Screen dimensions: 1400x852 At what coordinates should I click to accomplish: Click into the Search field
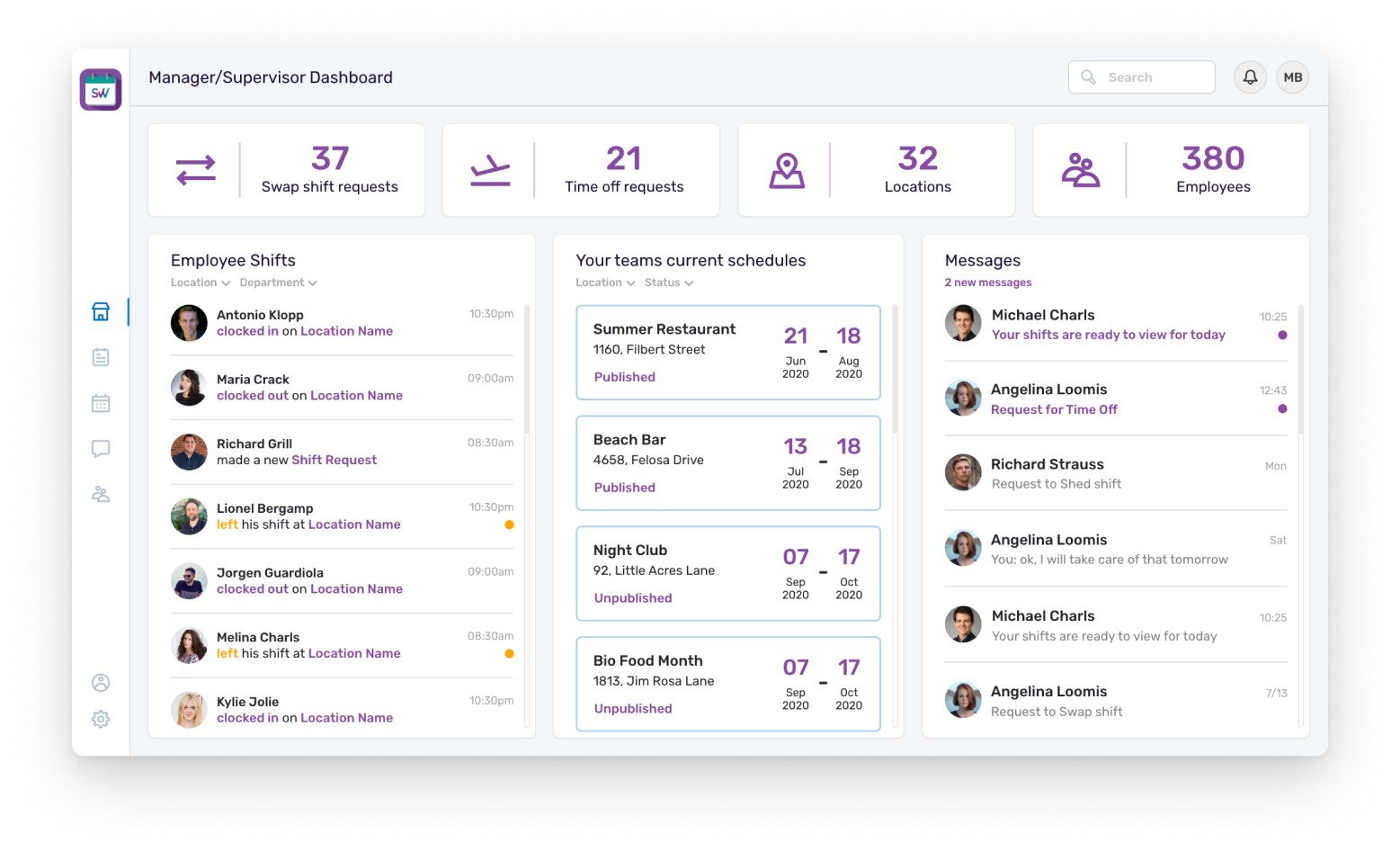1142,77
